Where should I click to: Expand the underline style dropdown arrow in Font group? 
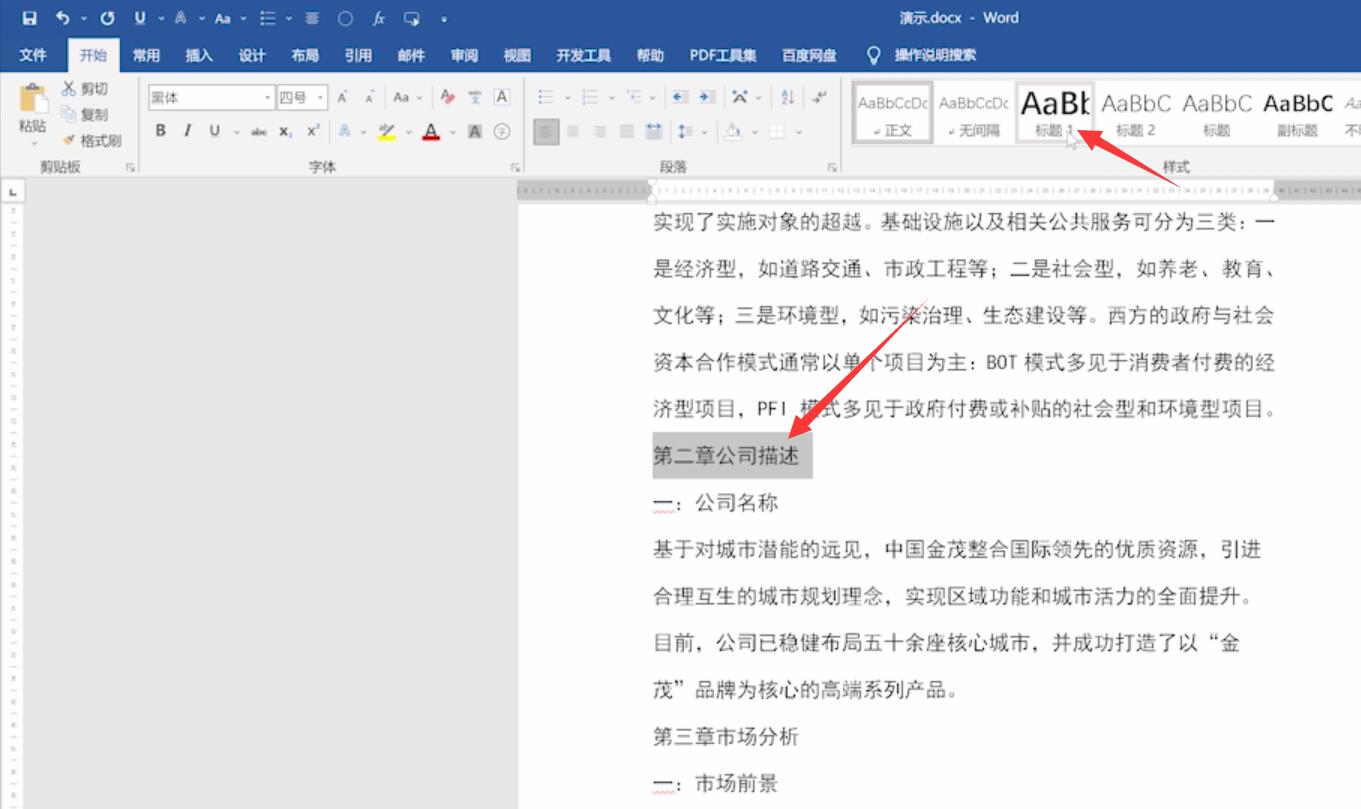(x=237, y=131)
